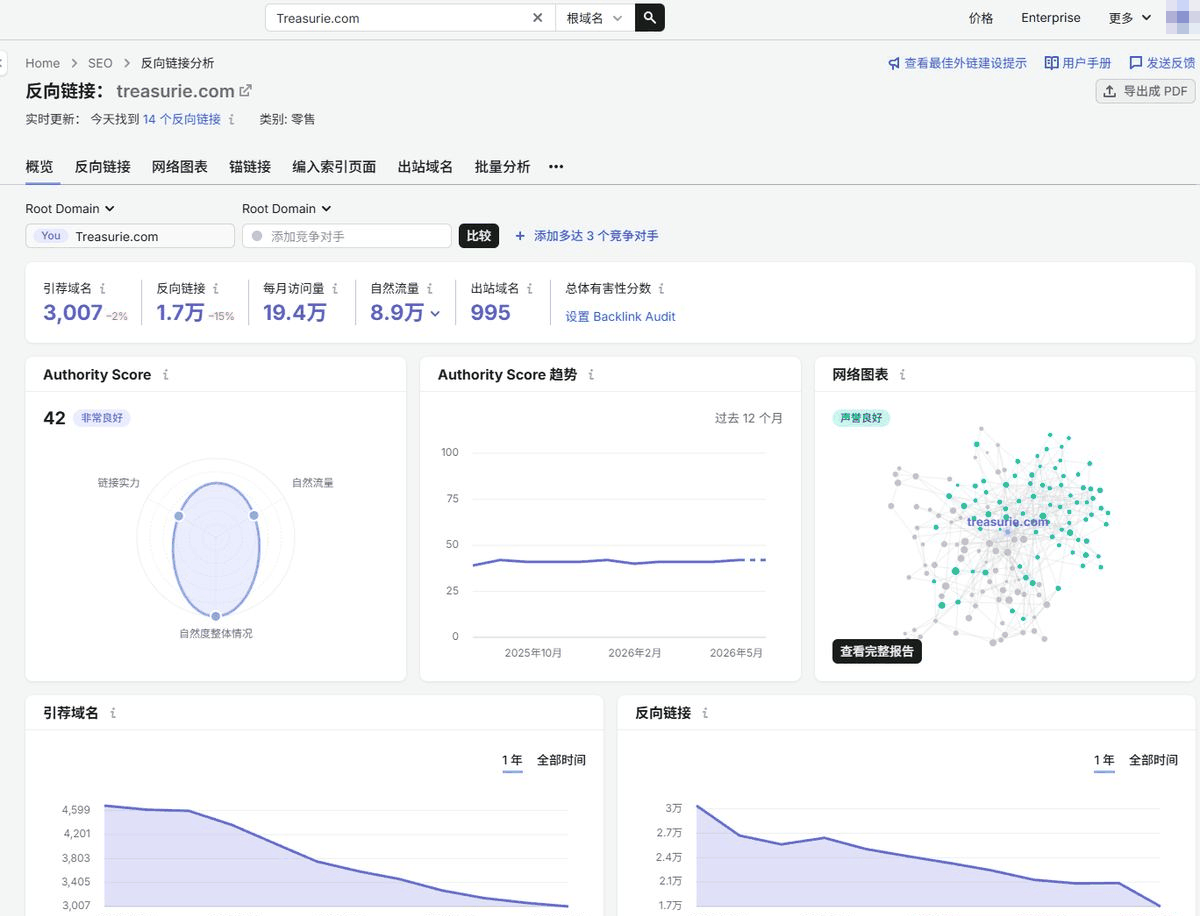The width and height of the screenshot is (1200, 916).
Task: Open external link icon next to treasurie.com
Action: 245,91
